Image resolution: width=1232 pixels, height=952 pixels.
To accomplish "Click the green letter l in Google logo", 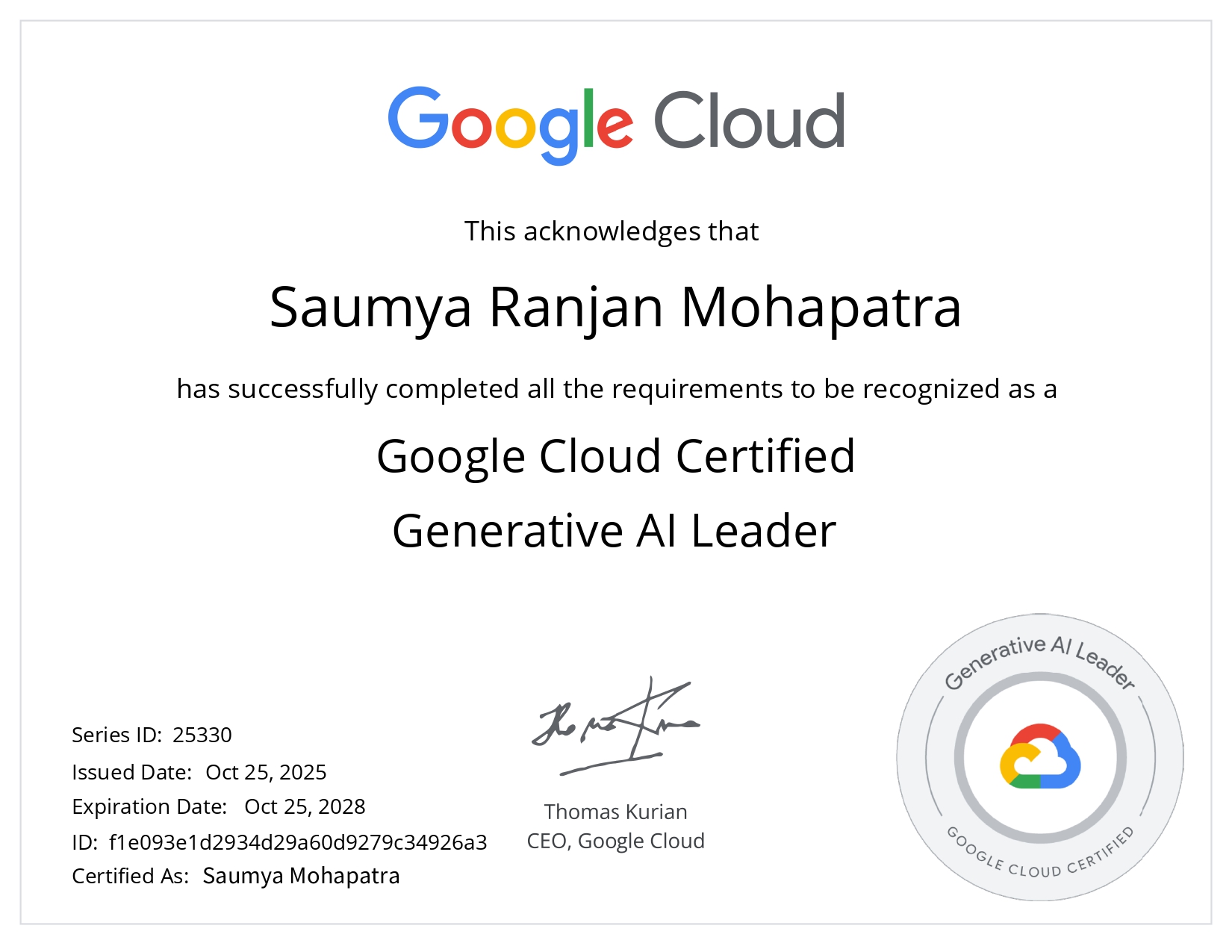I will 588,119.
